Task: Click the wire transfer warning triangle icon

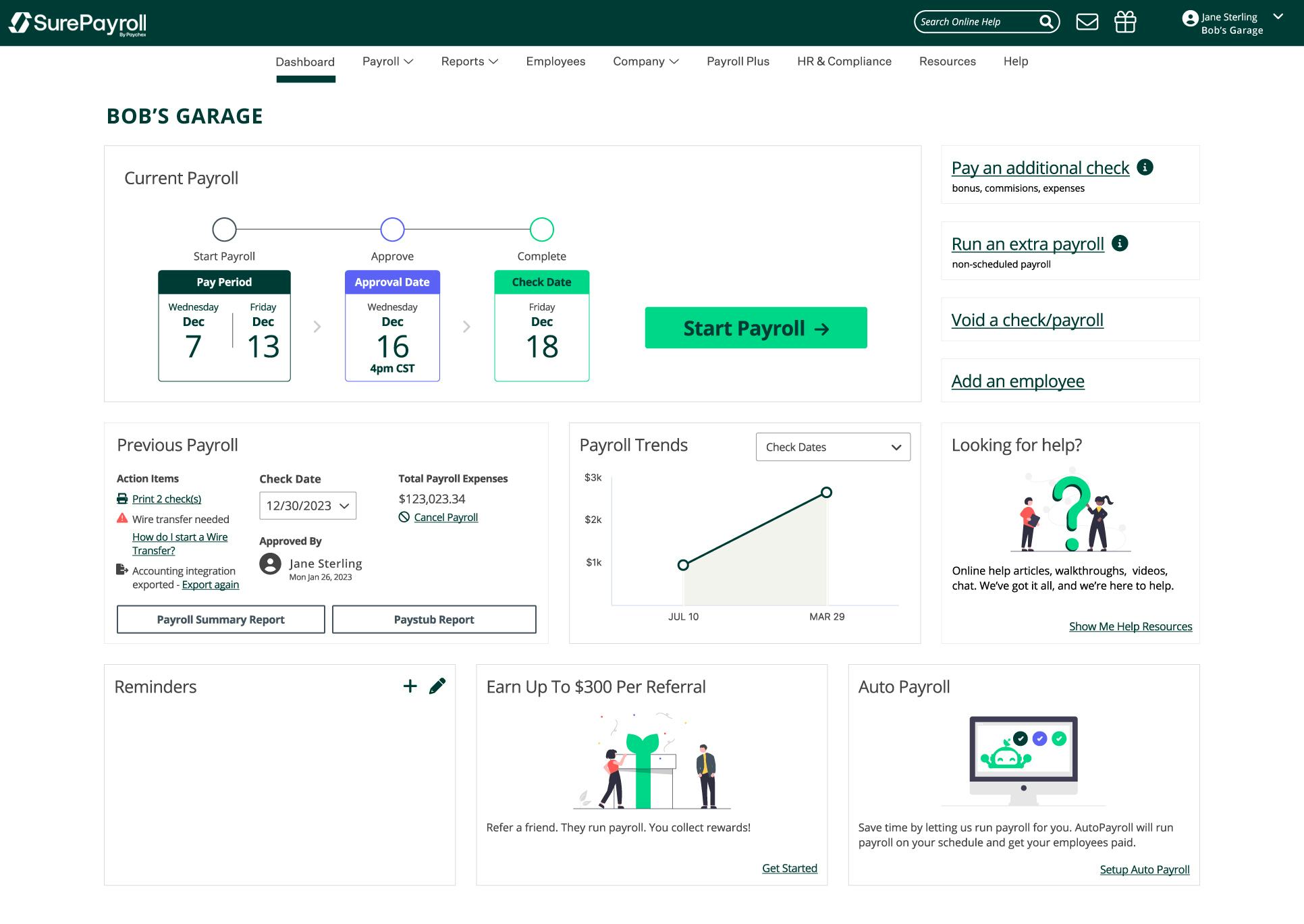Action: 122,518
